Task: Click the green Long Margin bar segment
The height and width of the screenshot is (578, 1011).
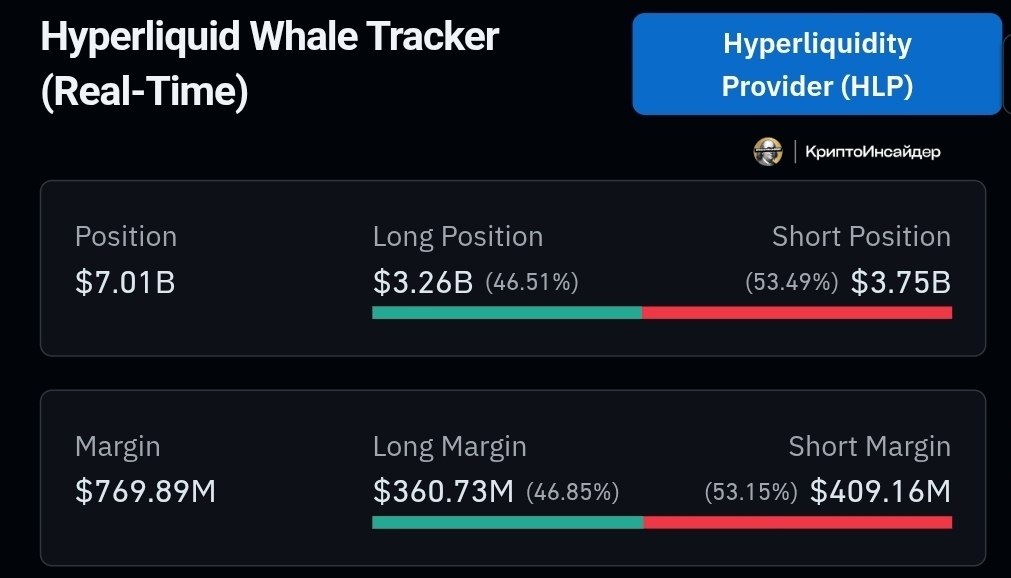Action: (x=508, y=522)
